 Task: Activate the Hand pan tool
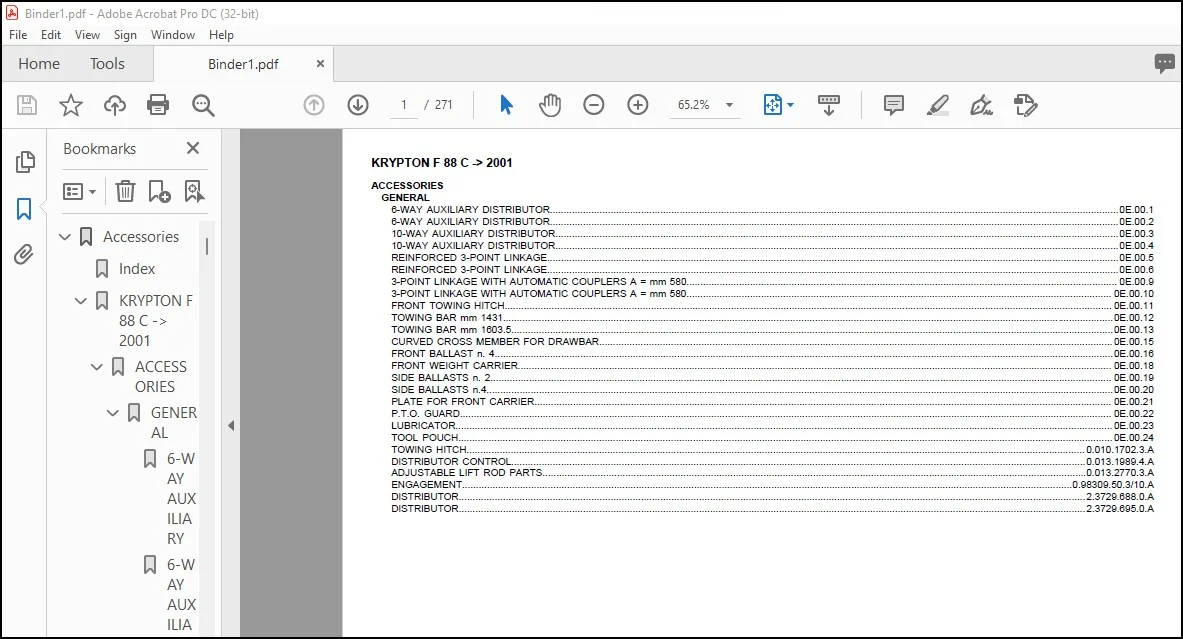(550, 105)
